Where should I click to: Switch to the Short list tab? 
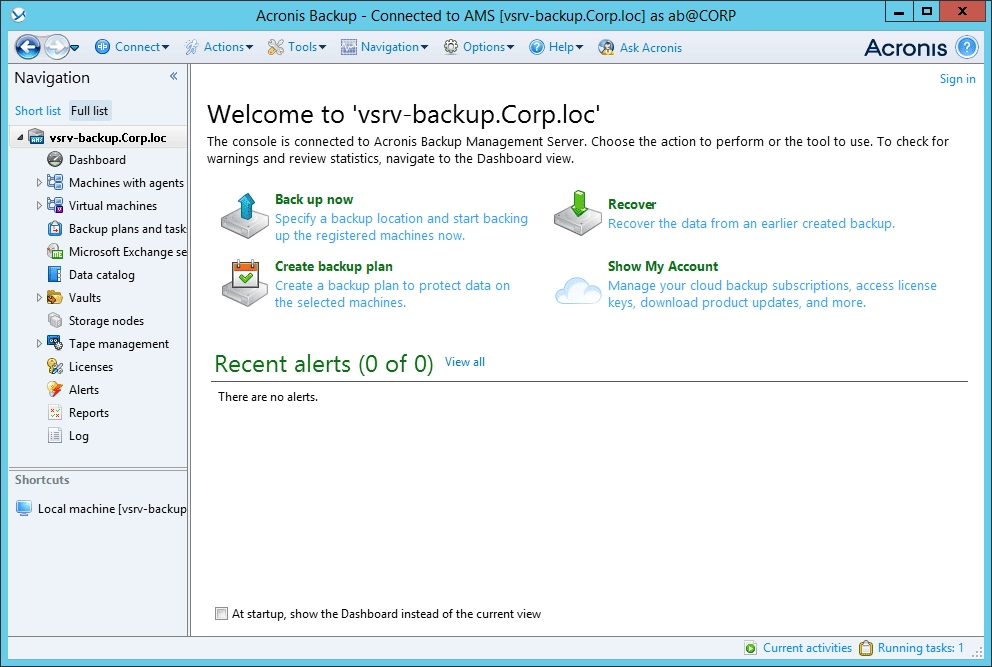tap(38, 111)
